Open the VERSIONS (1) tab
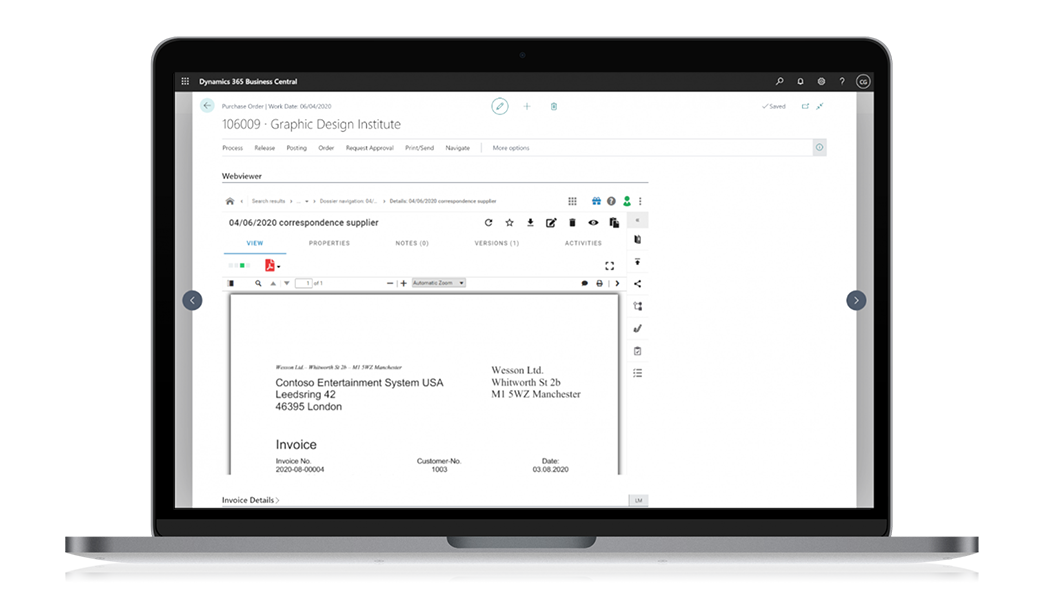1043x600 pixels. (496, 243)
